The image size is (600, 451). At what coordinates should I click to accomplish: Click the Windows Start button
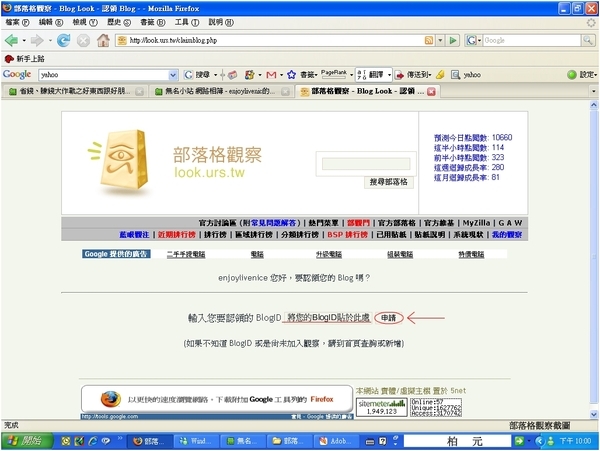27,441
